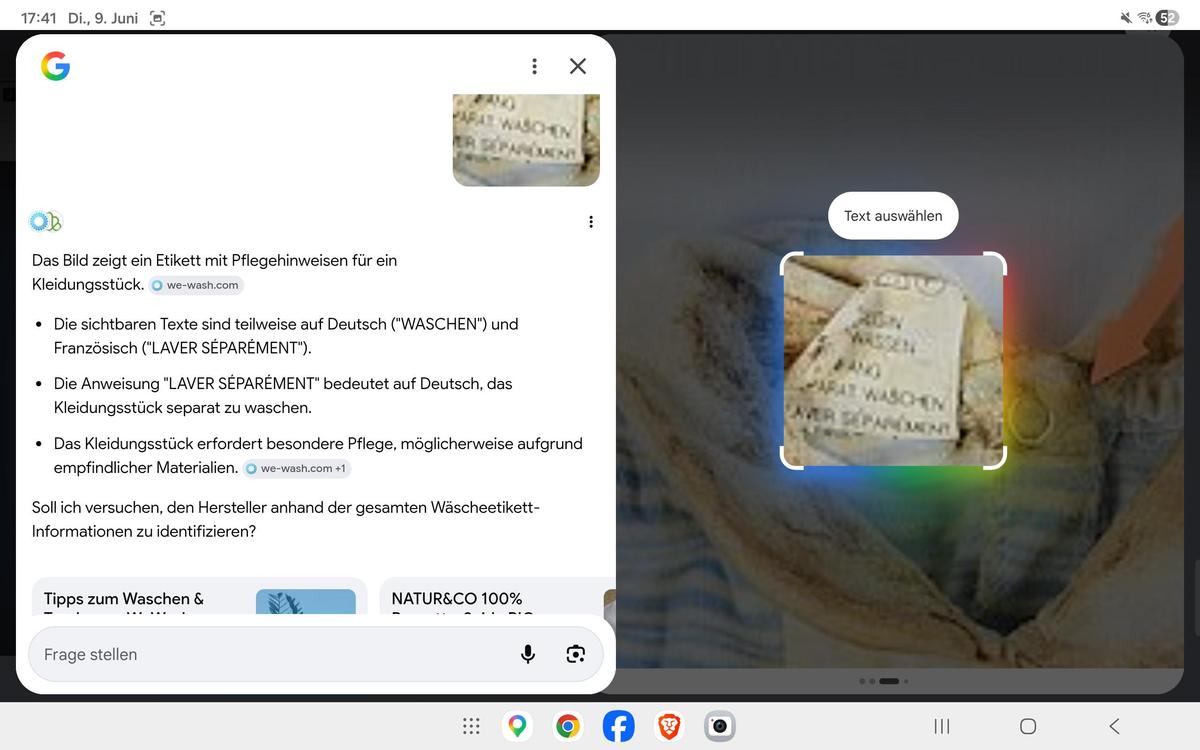Tap the Wi-Fi icon in the status bar

(1145, 18)
